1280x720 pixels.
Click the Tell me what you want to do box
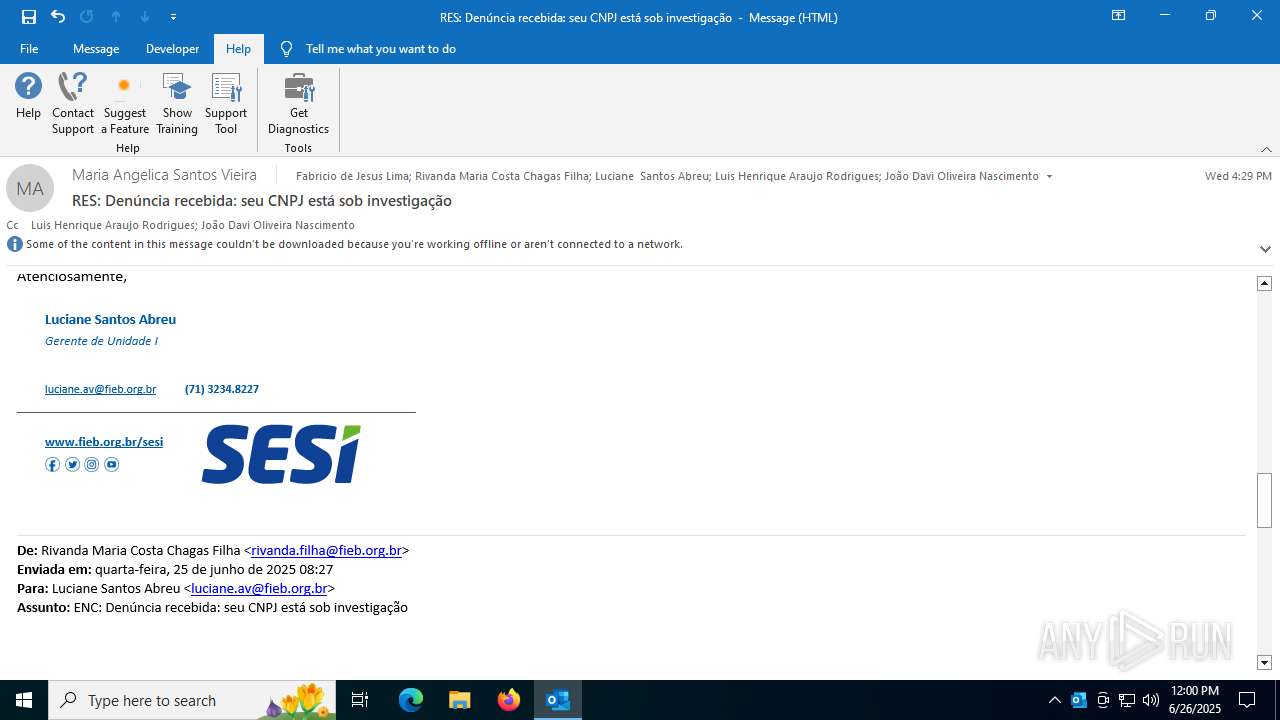(380, 49)
